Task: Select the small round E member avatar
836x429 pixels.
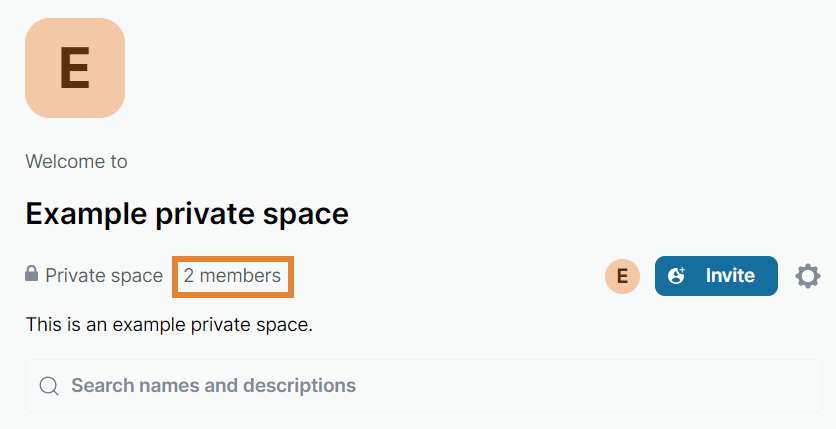Action: pyautogui.click(x=622, y=276)
